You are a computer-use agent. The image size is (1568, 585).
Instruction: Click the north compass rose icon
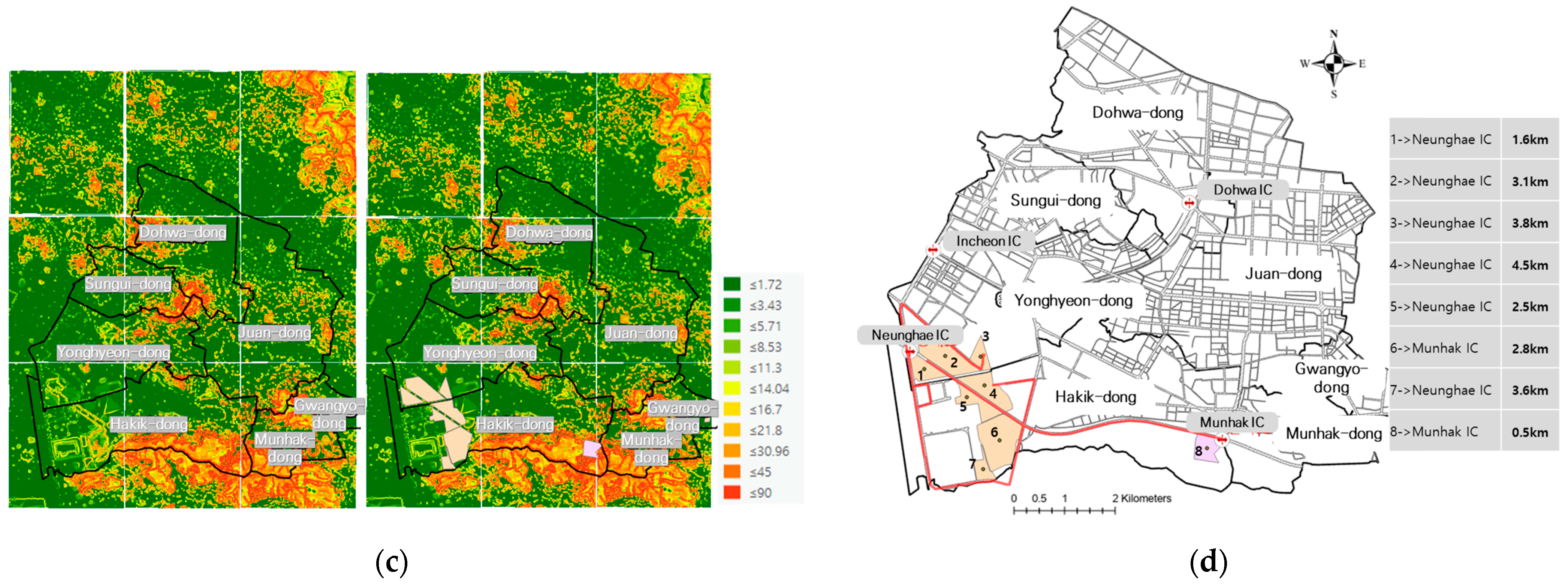click(x=1333, y=63)
